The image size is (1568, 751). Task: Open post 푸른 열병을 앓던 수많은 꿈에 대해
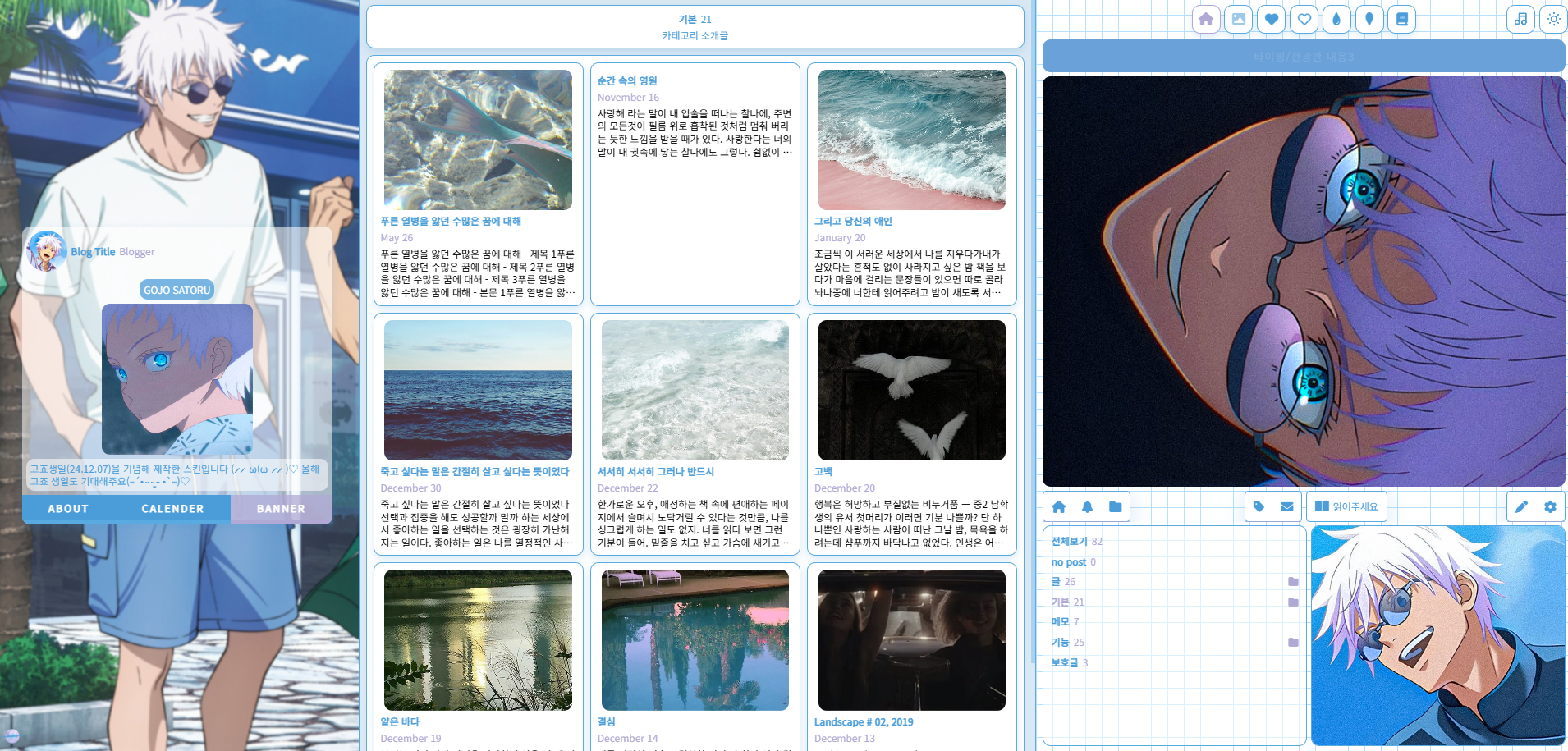(x=451, y=222)
